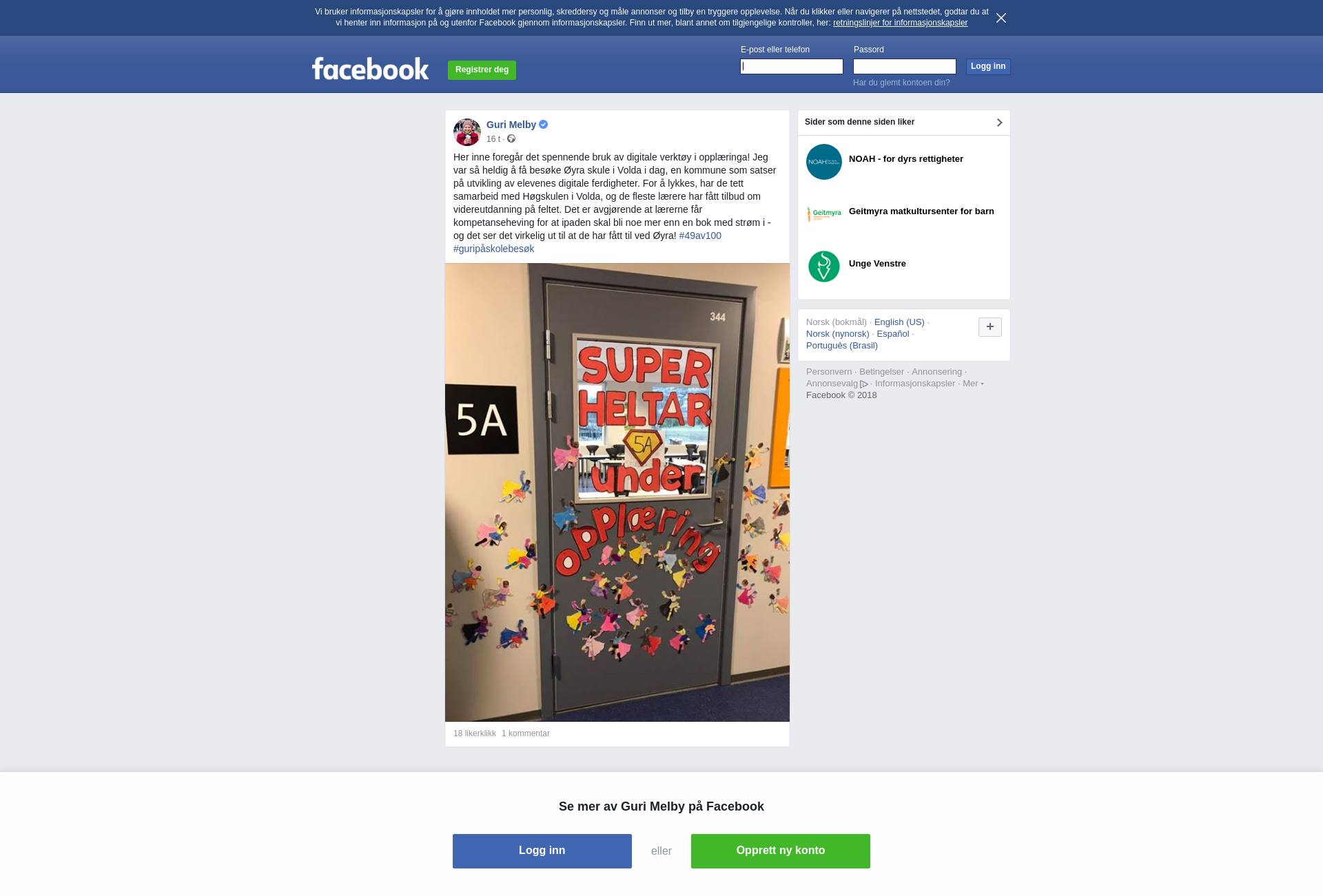Open Guri Melby's profile picture
Image resolution: width=1323 pixels, height=896 pixels.
click(x=467, y=132)
